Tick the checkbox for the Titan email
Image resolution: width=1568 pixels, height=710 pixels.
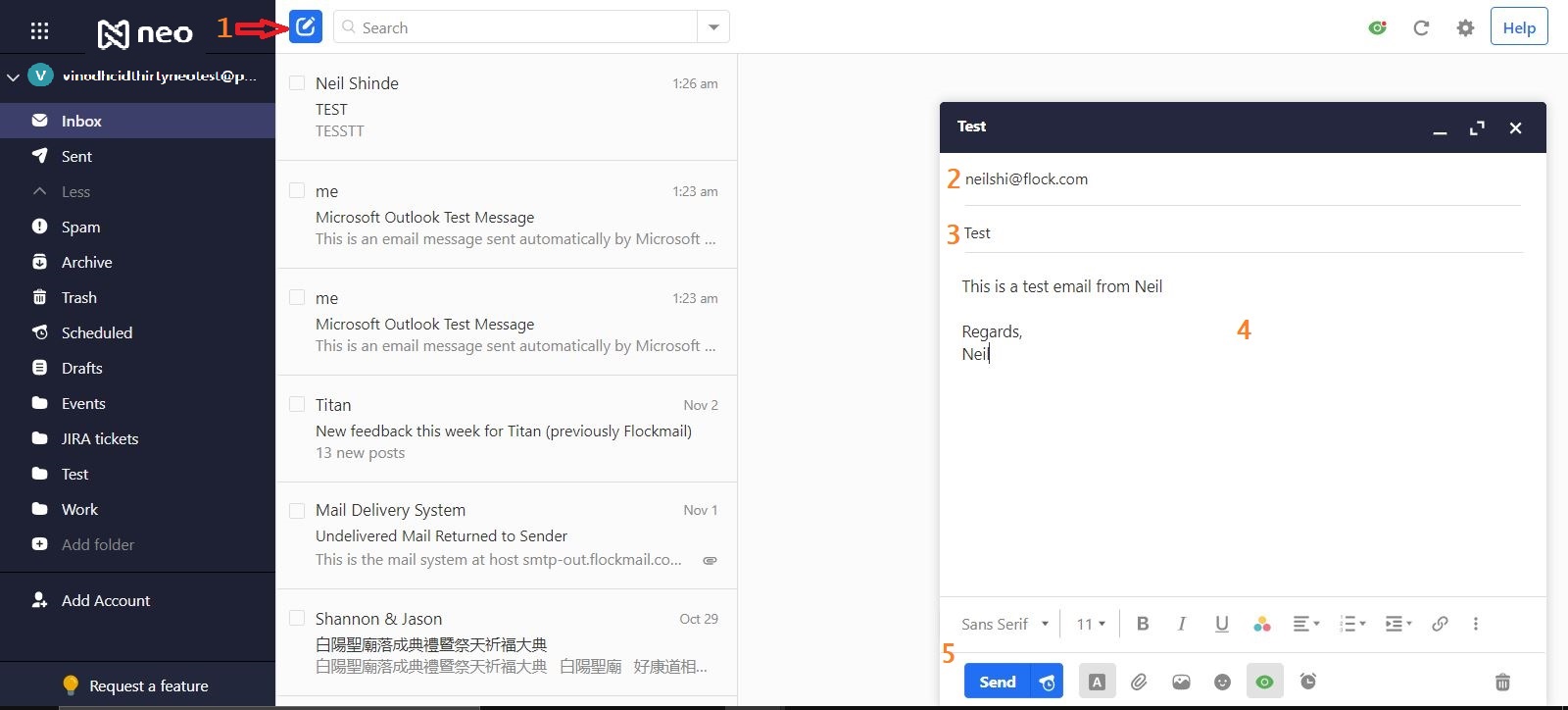(297, 404)
